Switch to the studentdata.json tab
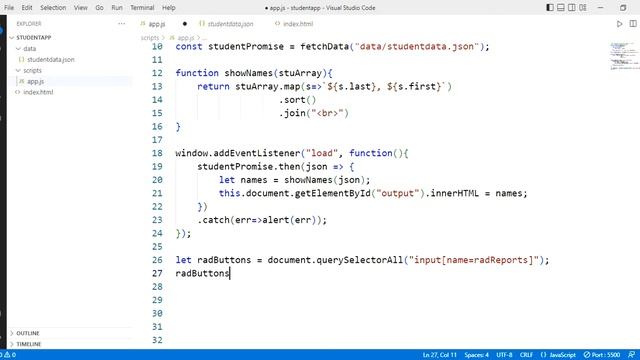Viewport: 640px width, 360px height. click(x=230, y=24)
